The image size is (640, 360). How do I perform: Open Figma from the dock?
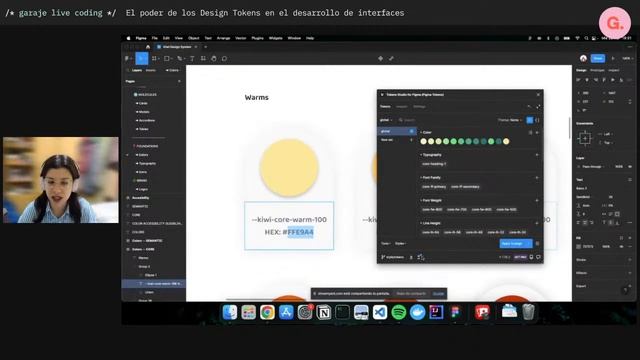(x=455, y=312)
